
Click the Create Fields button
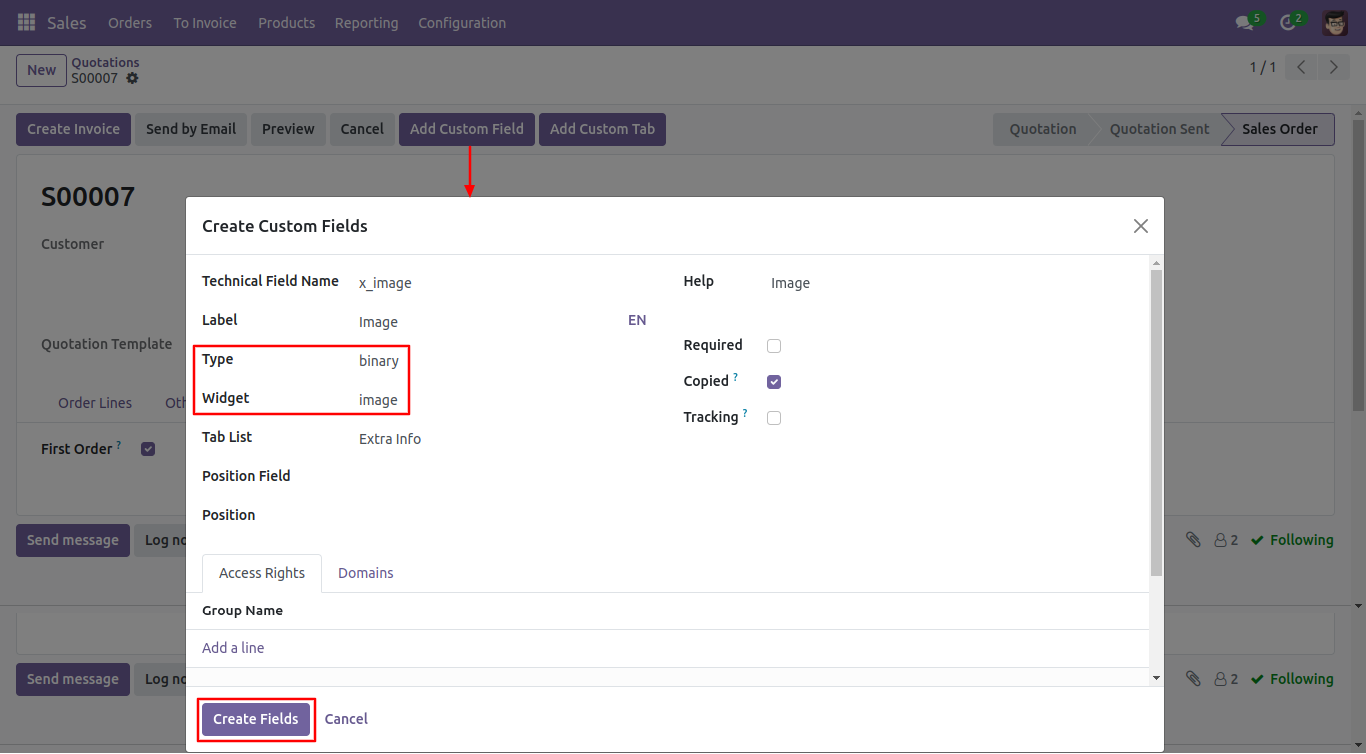[x=256, y=719]
